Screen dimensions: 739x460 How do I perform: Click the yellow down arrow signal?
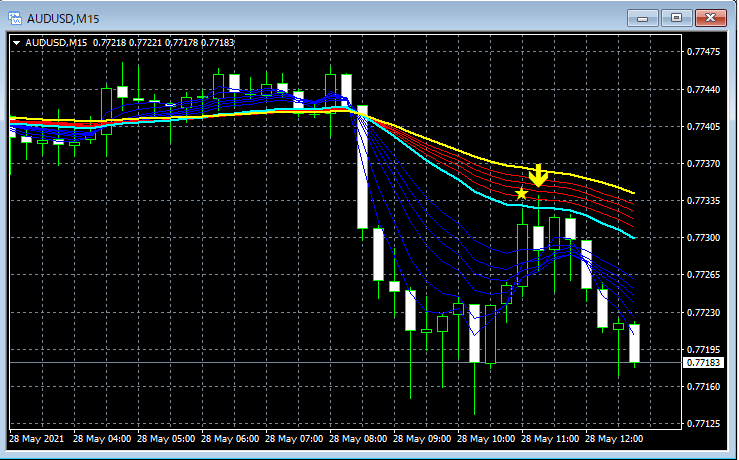coord(538,175)
